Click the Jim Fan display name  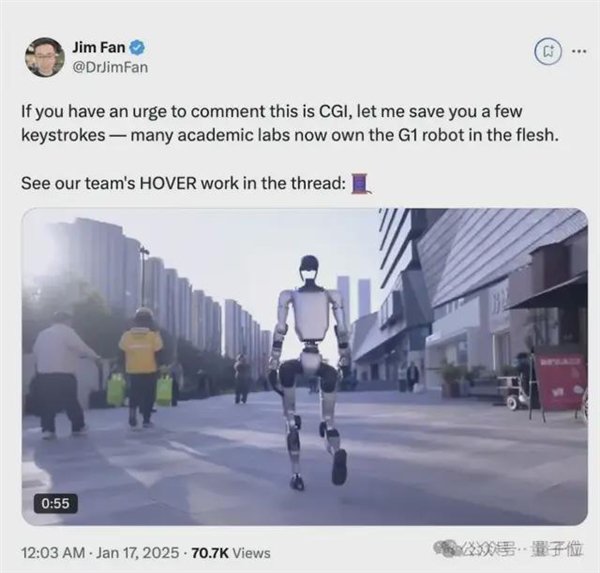99,47
